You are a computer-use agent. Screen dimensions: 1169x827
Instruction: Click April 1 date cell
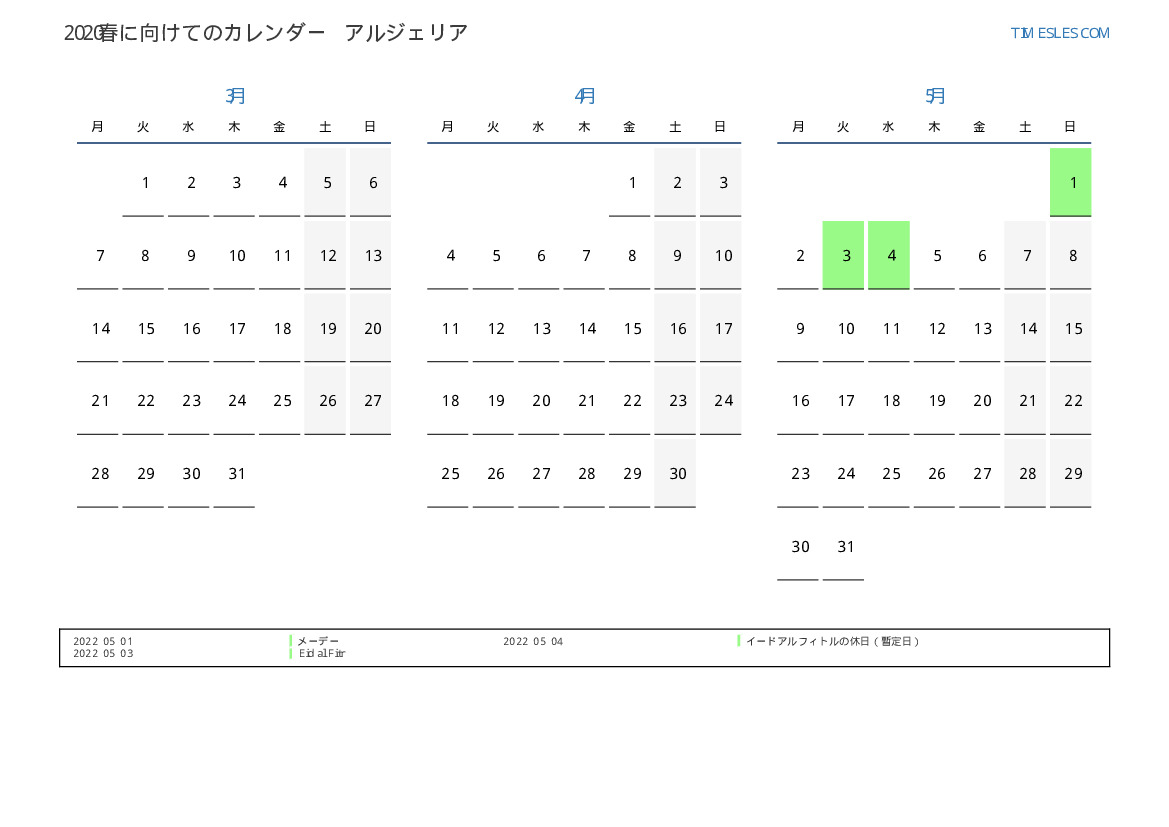pyautogui.click(x=630, y=183)
